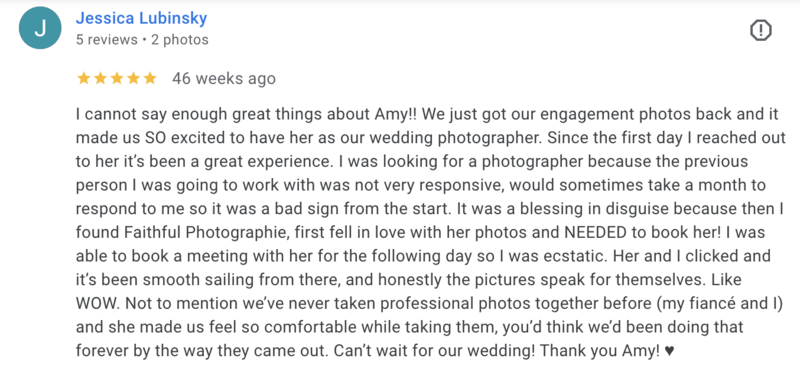Select the first gold rating star

pyautogui.click(x=83, y=78)
